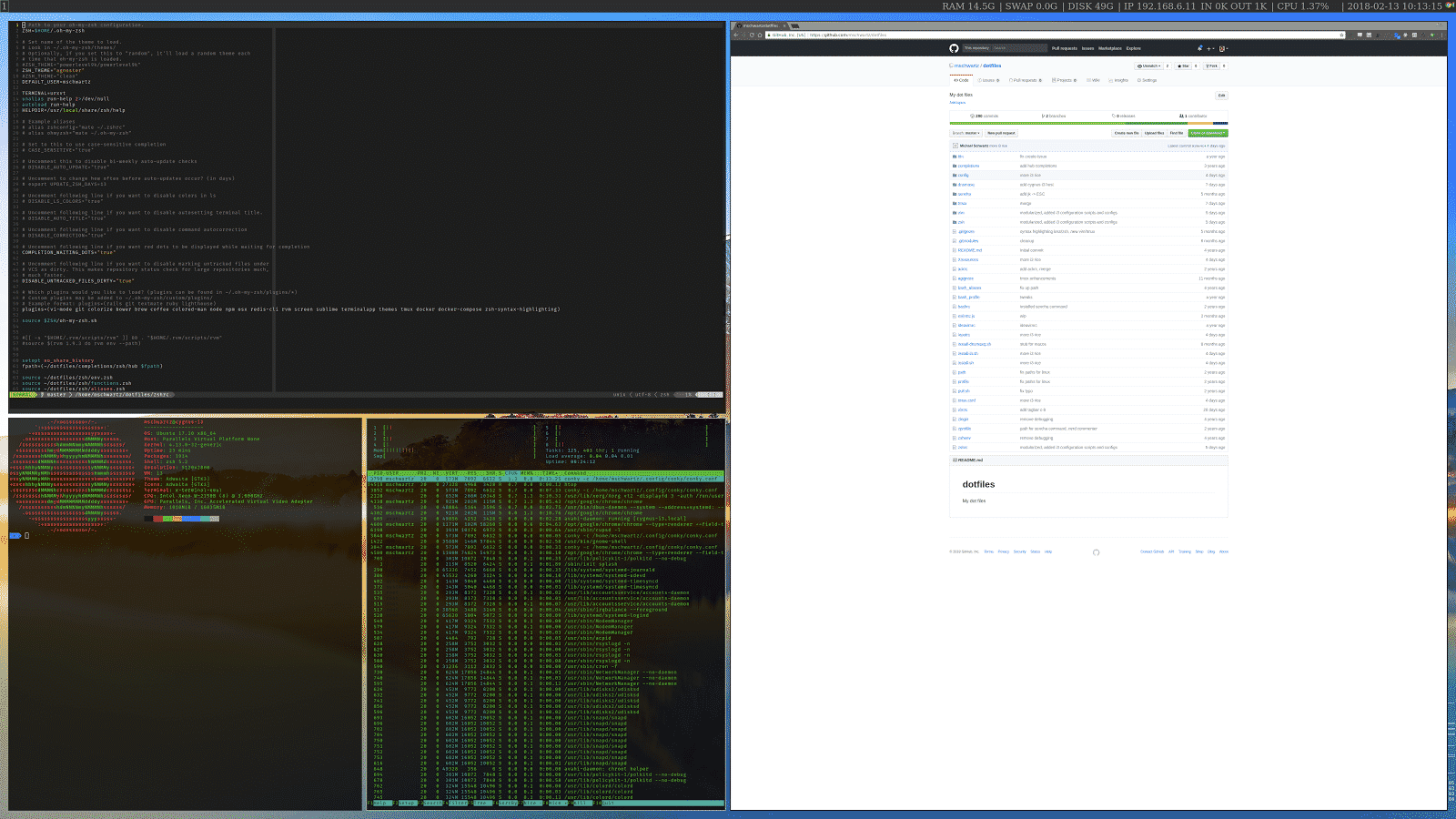This screenshot has height=819, width=1456.
Task: Click the master branch segment in vim statusline
Action: 53,395
